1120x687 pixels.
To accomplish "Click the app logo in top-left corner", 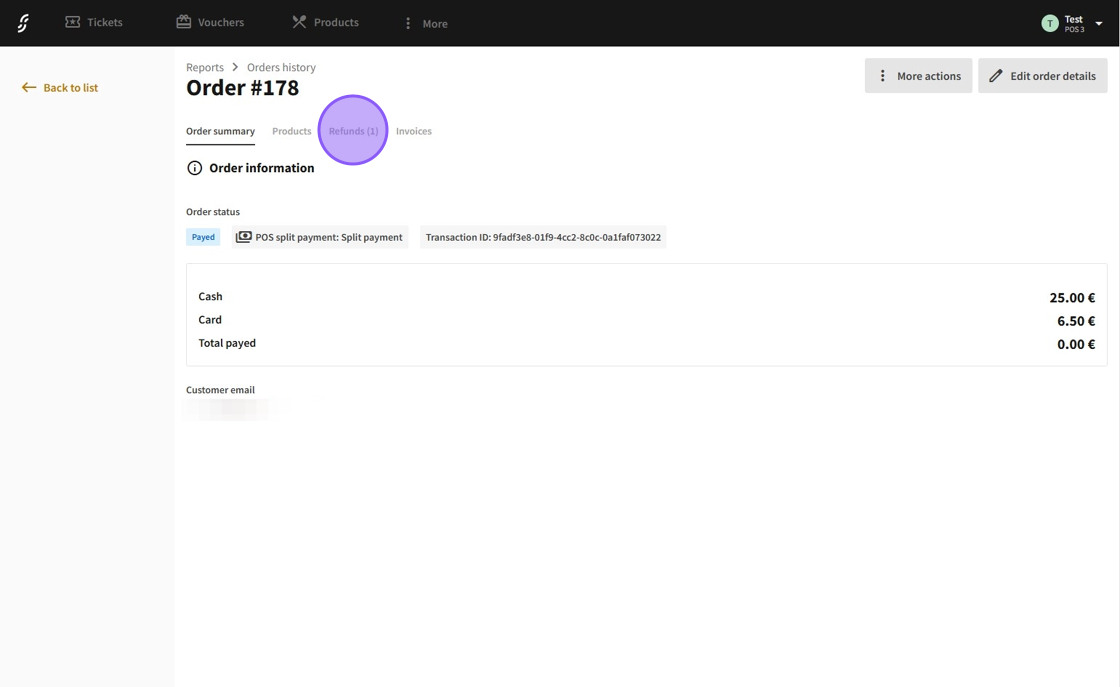I will pos(23,23).
